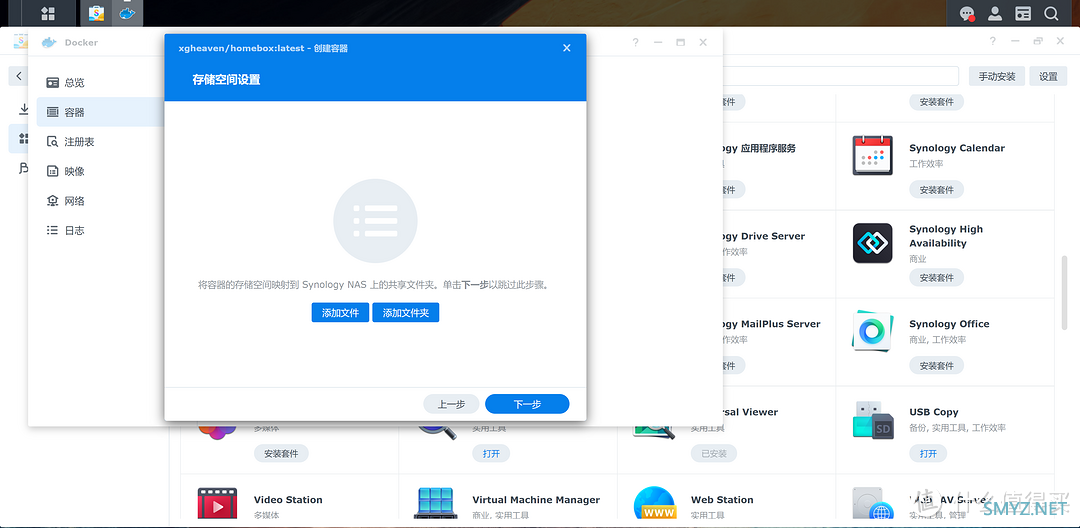Viewport: 1080px width, 528px height.
Task: Open Synology MailPlus Server package title
Action: pyautogui.click(x=771, y=324)
